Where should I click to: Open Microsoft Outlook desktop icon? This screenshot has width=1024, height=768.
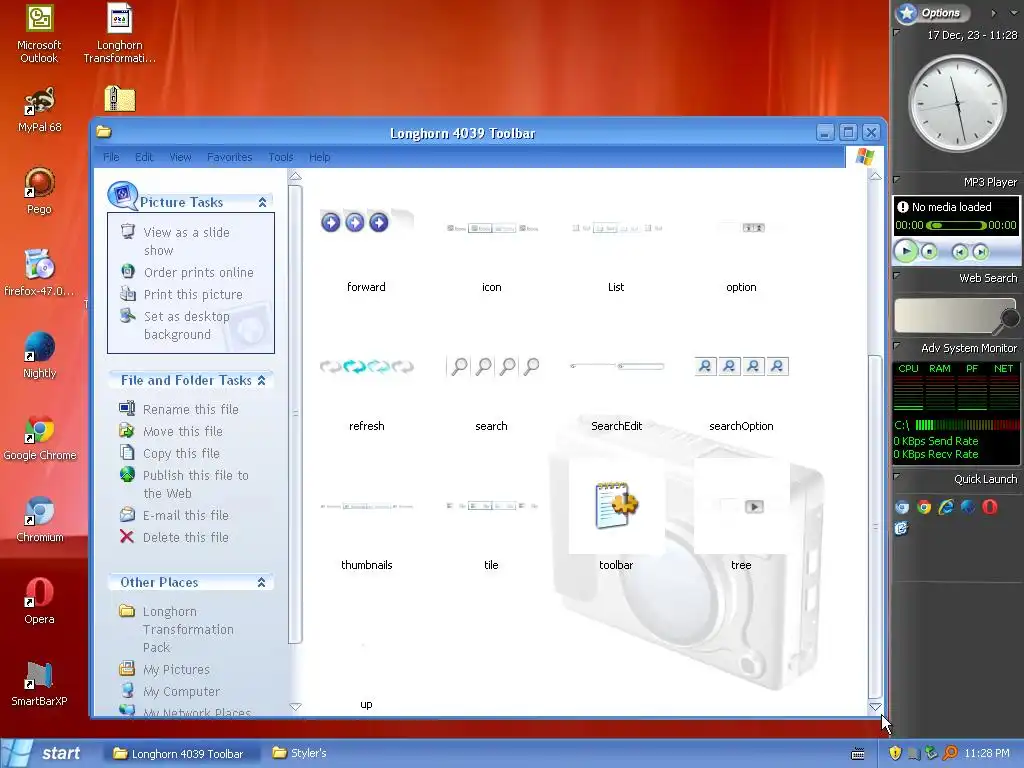[39, 35]
